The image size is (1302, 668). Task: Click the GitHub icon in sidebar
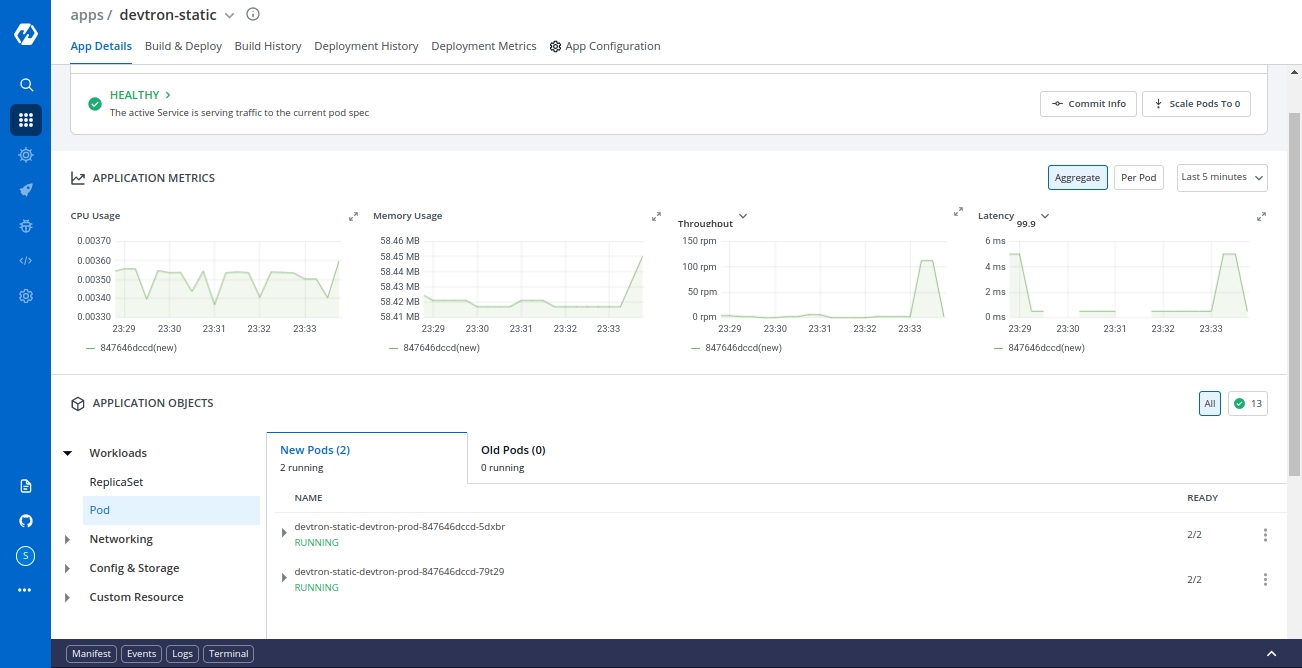[x=26, y=521]
